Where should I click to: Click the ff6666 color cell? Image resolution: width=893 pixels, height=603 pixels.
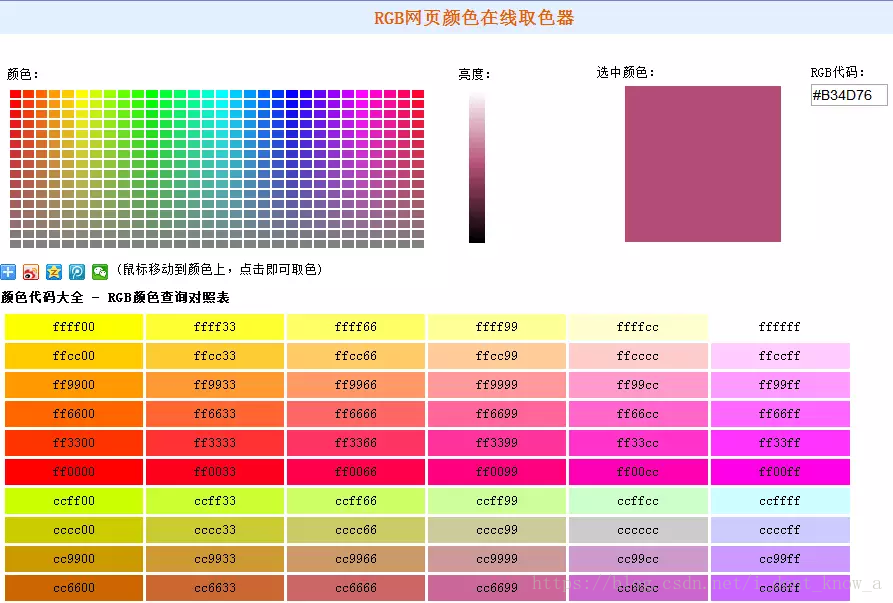coord(356,414)
